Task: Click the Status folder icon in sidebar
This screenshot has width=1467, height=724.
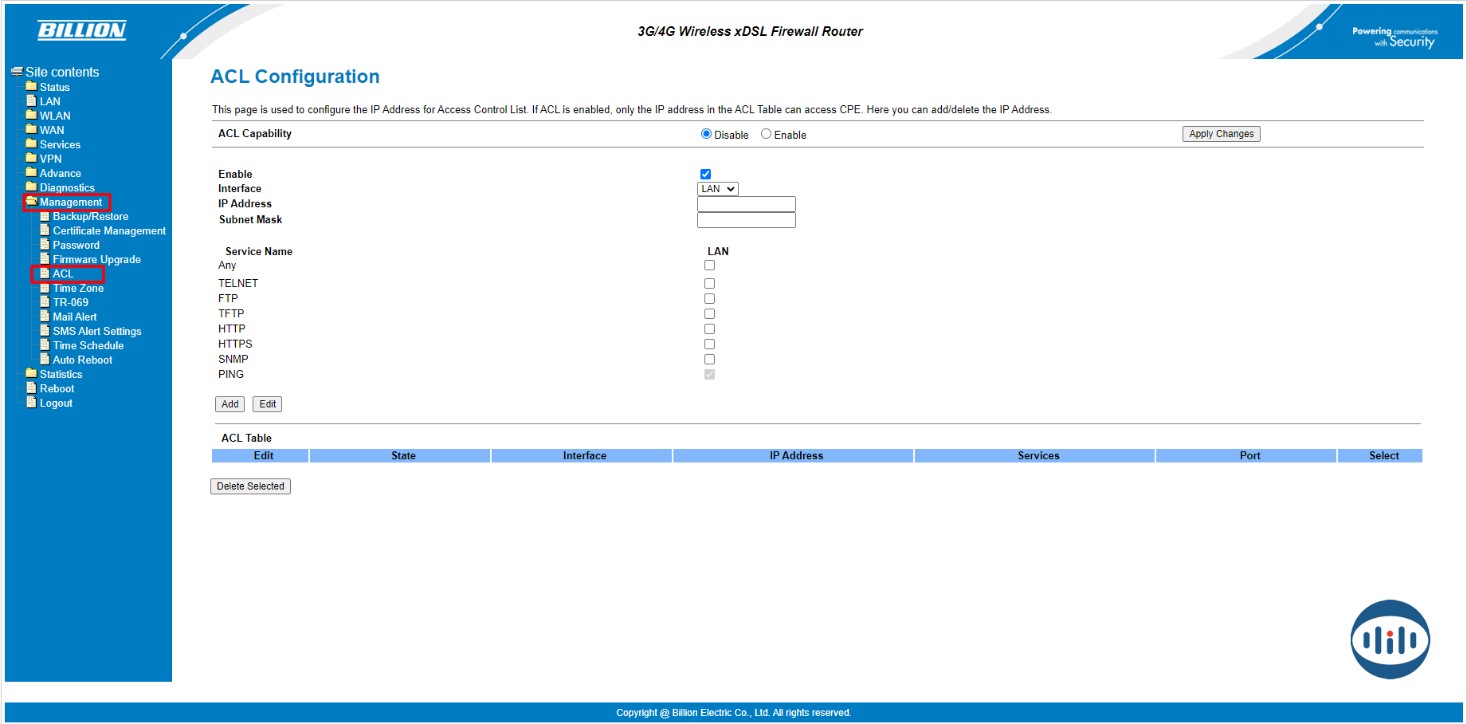Action: (x=31, y=86)
